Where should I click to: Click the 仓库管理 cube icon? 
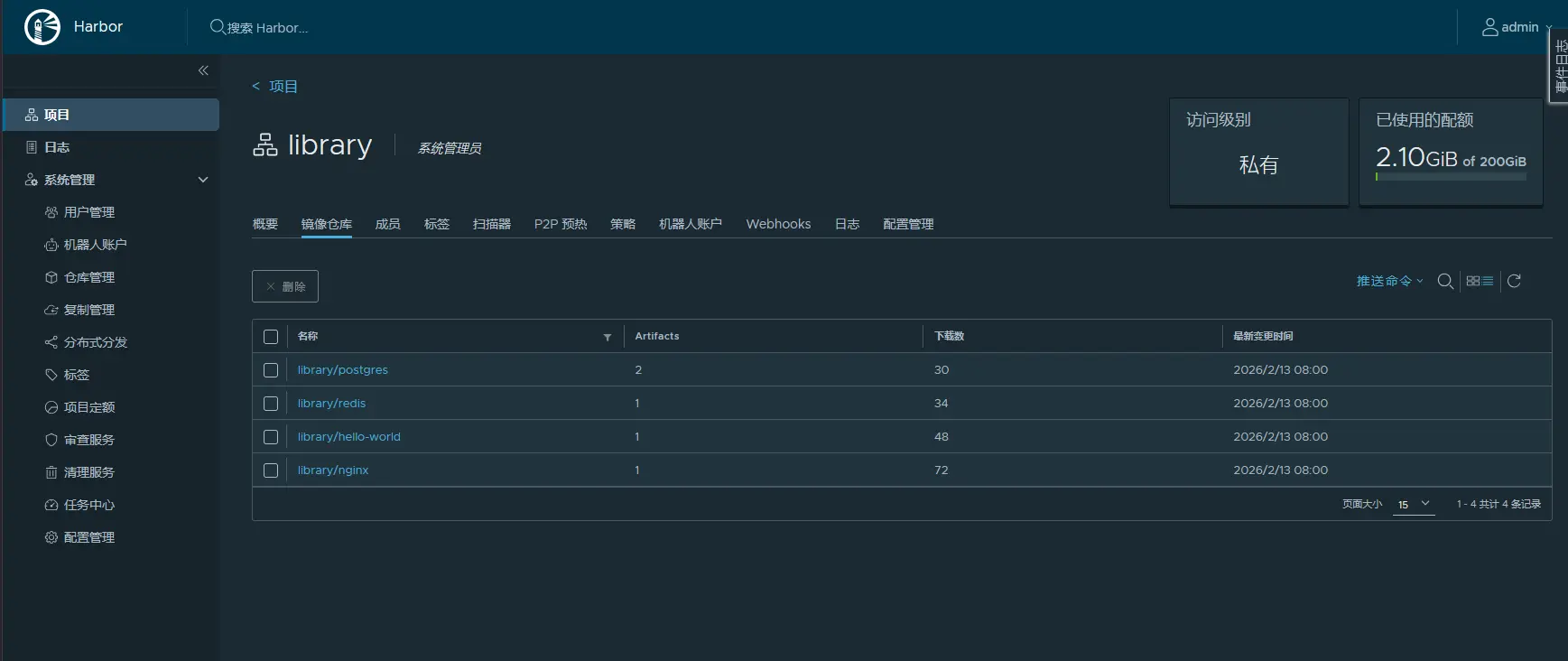(51, 277)
